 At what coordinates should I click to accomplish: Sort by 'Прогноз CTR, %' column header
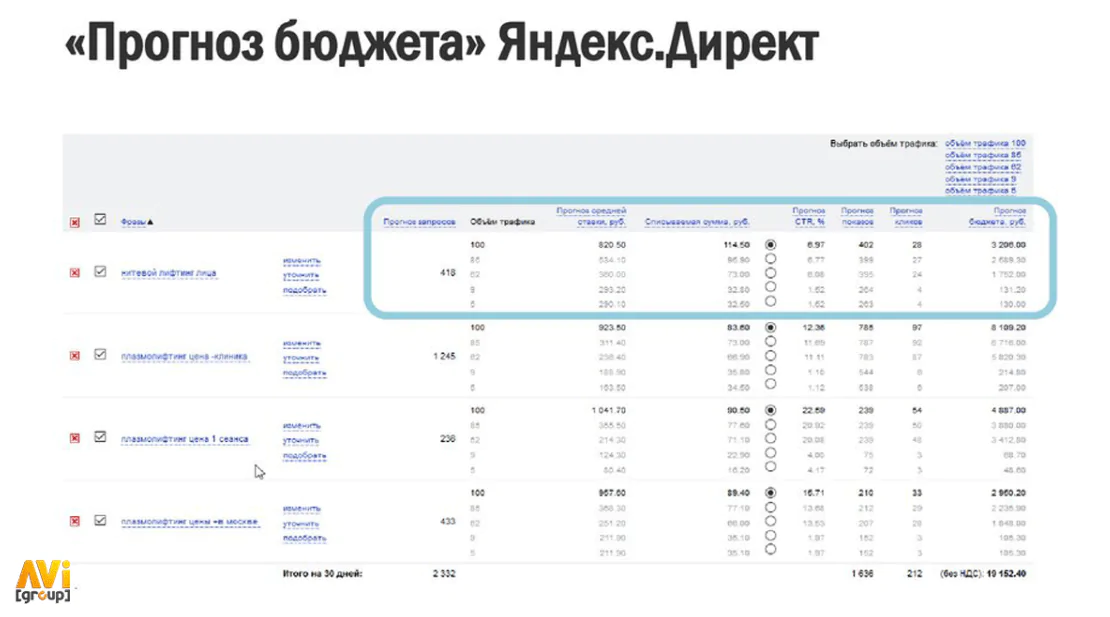coord(808,217)
